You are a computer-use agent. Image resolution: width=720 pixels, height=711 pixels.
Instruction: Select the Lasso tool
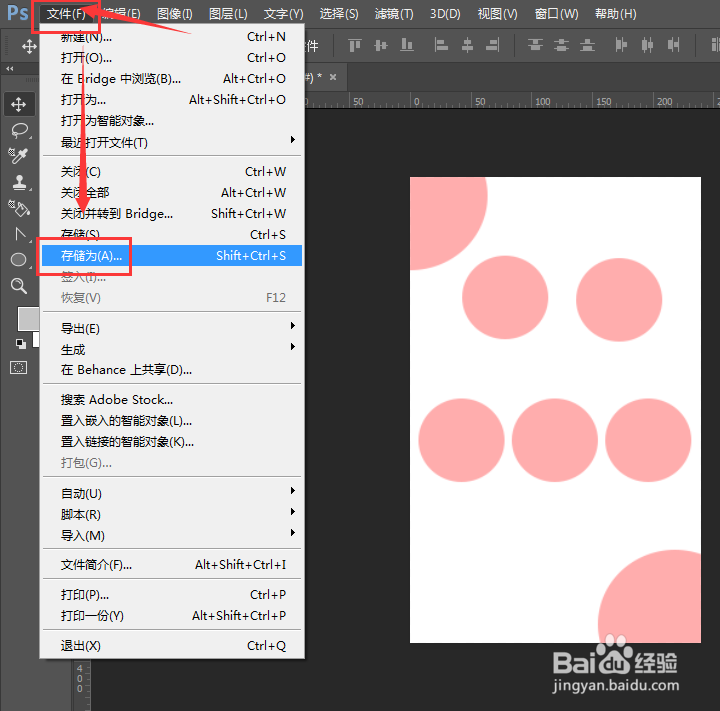pos(19,130)
